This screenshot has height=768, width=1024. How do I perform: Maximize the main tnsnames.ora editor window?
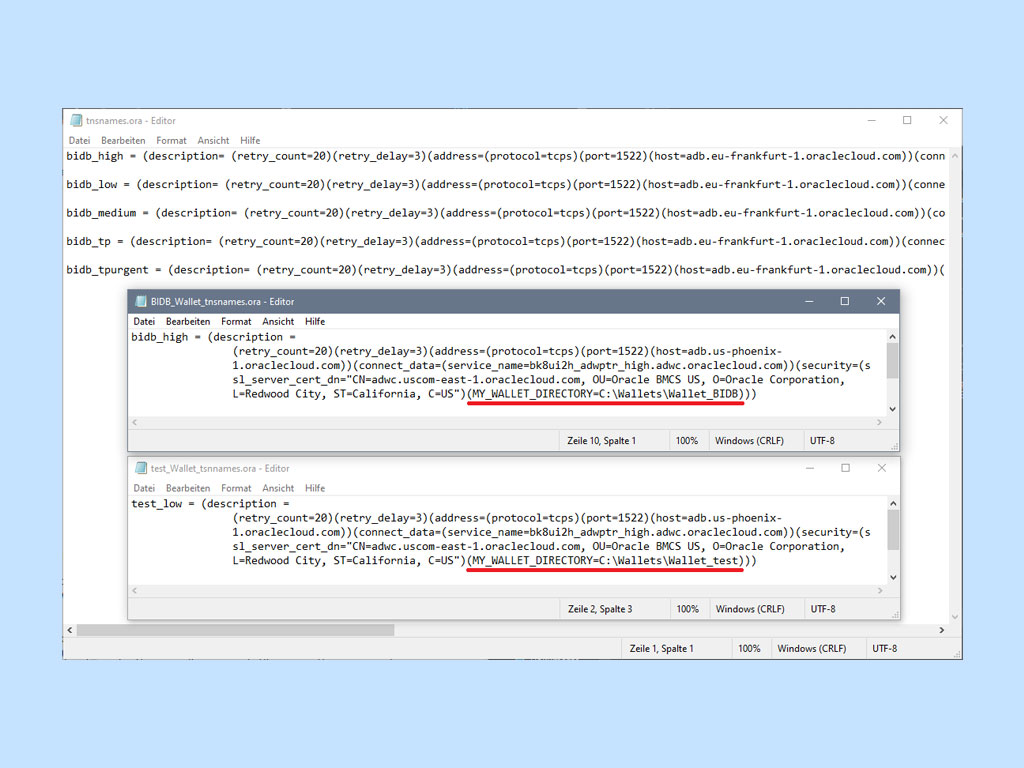[907, 120]
